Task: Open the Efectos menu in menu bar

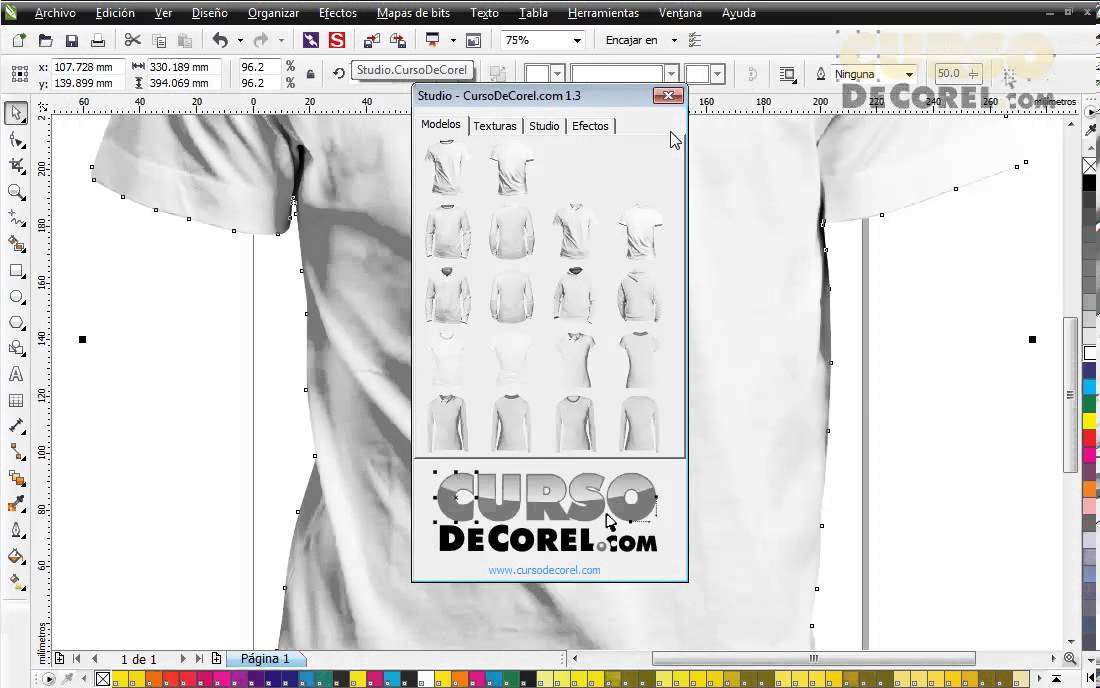Action: tap(337, 13)
